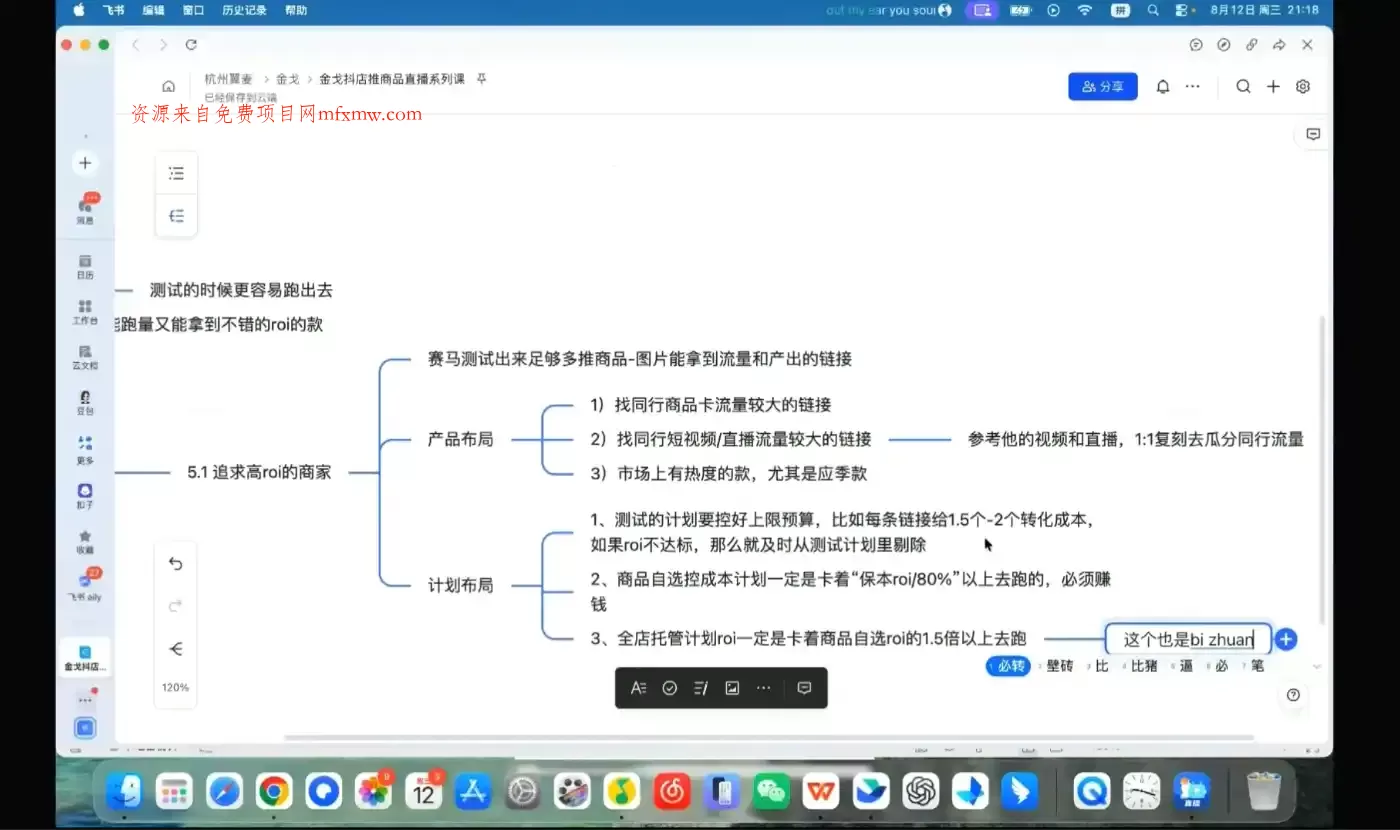Go to 杭州翼麦 in the breadcrumb
Viewport: 1400px width, 830px height.
point(229,78)
